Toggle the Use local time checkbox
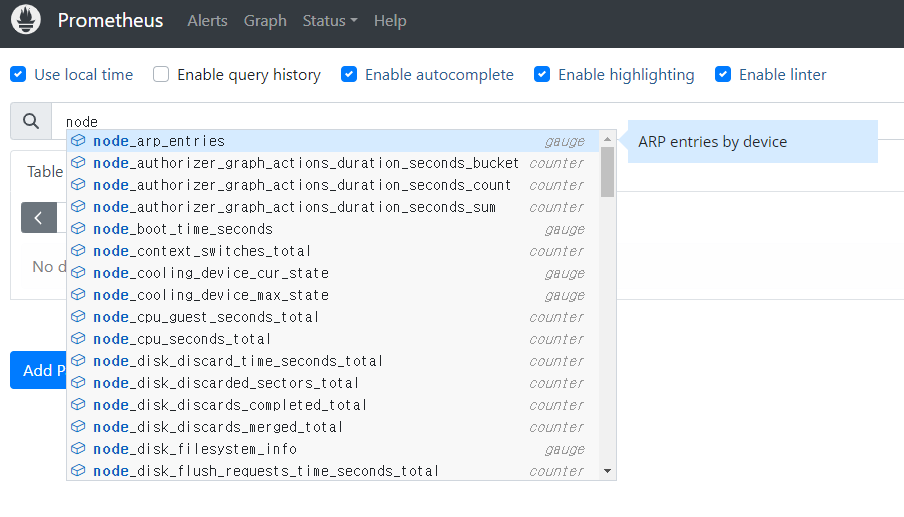904x517 pixels. click(x=18, y=74)
